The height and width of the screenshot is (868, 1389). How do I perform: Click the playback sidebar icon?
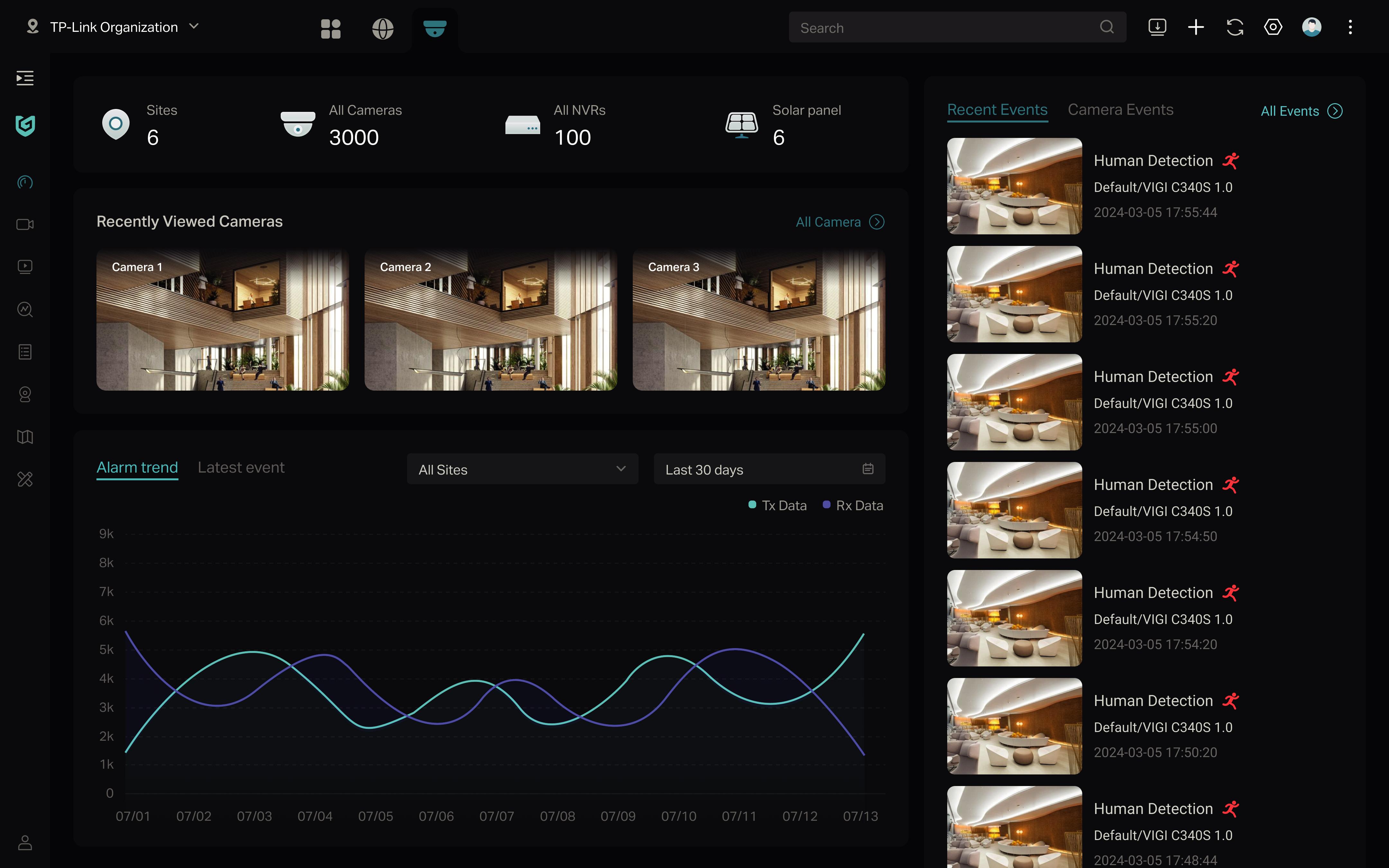point(25,267)
